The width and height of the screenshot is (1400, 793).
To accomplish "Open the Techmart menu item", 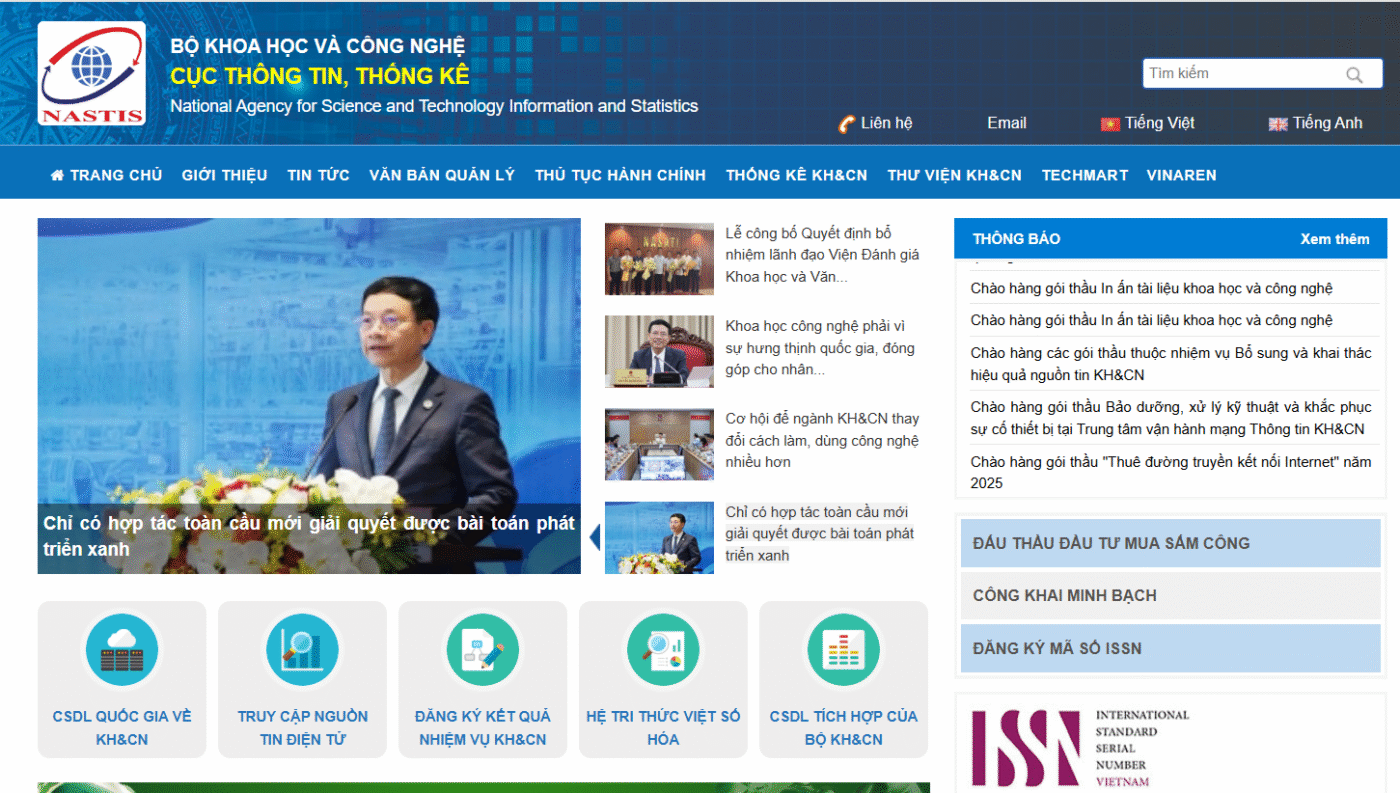I will point(1084,175).
